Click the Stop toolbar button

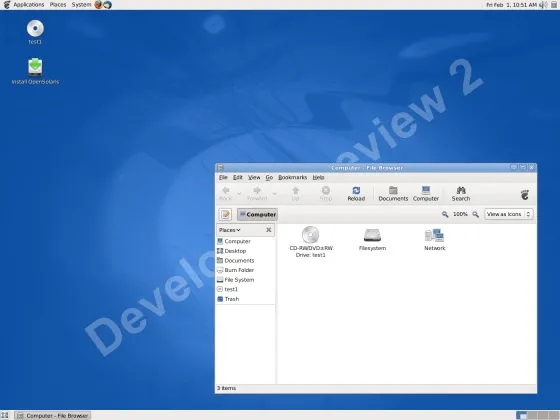coord(326,194)
